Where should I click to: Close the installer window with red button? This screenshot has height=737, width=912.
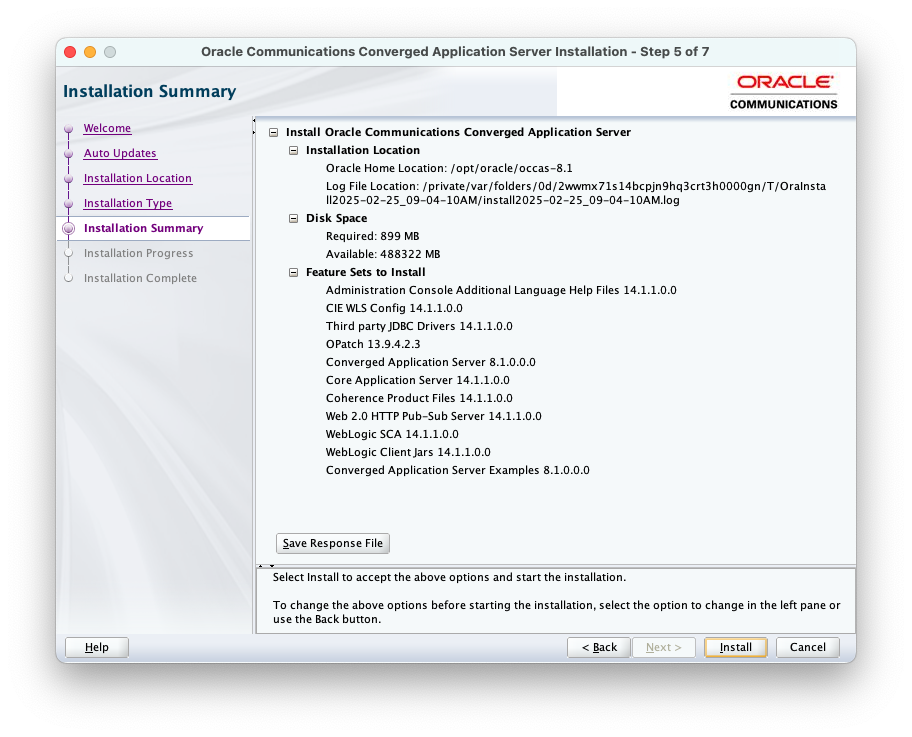(x=70, y=52)
